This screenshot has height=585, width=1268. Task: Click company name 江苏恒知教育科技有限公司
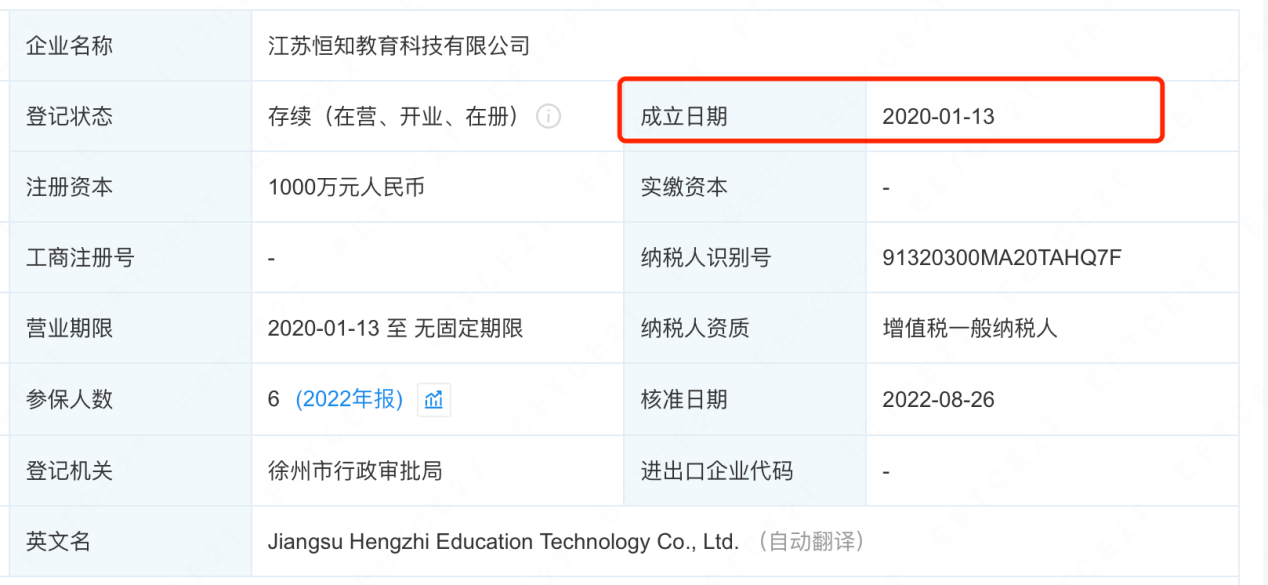pos(398,46)
